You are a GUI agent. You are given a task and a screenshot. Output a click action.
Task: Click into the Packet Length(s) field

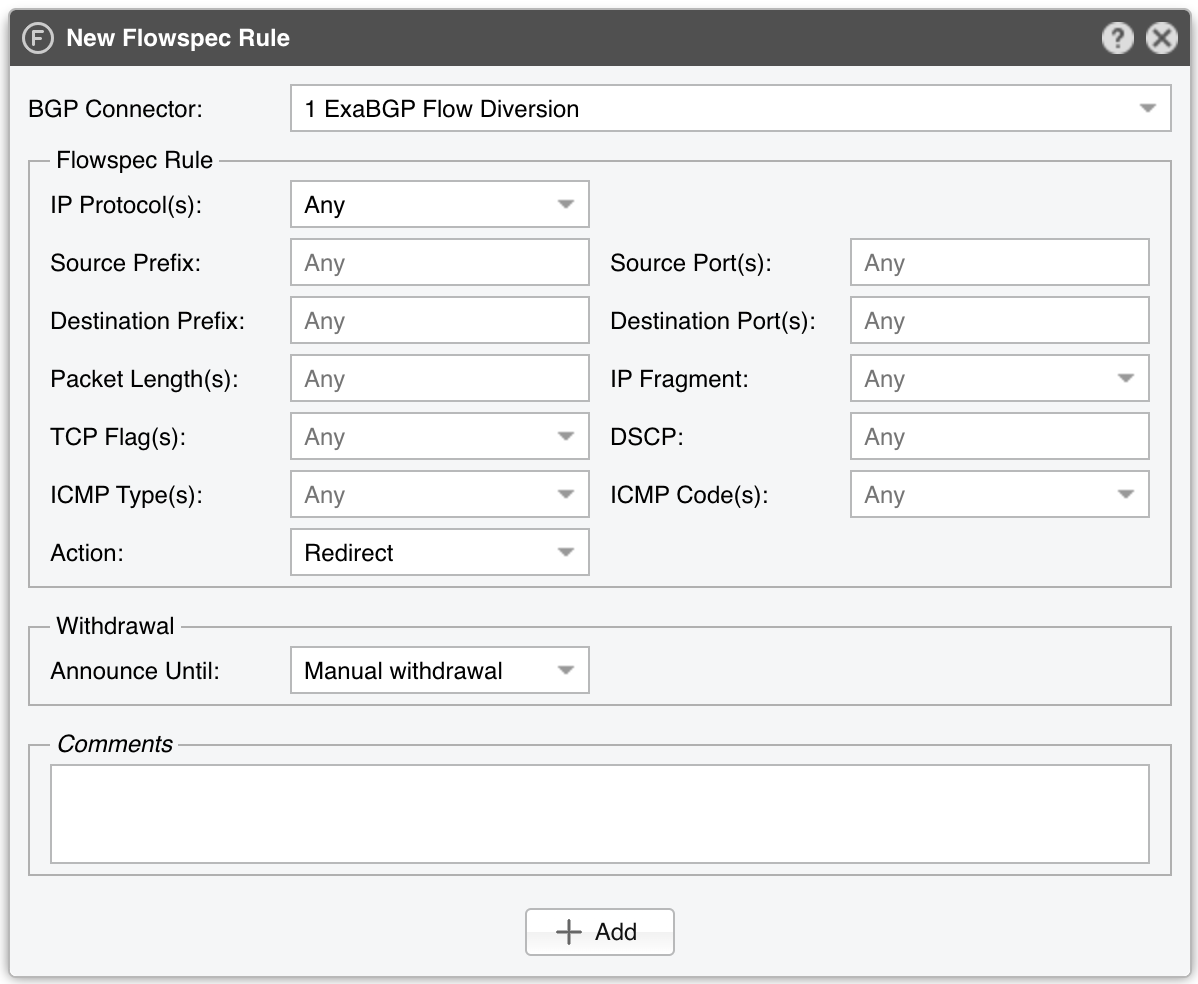point(439,378)
